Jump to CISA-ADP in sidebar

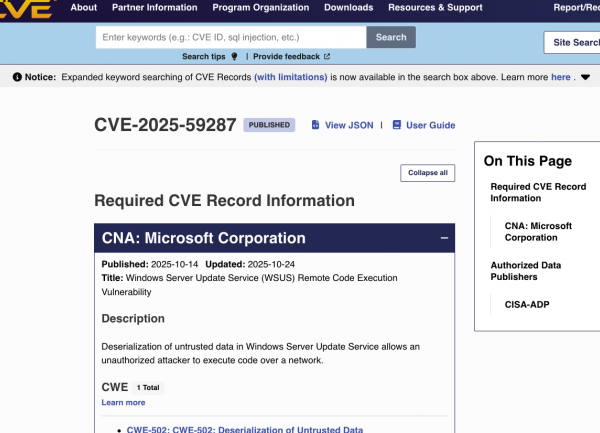[527, 304]
